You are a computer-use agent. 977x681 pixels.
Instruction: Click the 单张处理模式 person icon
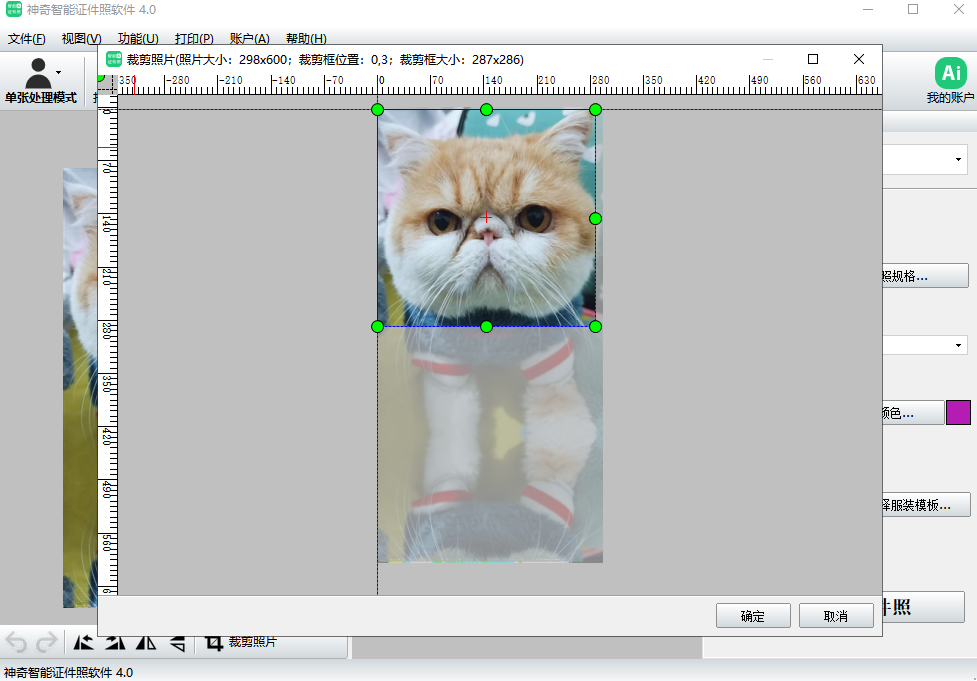click(x=38, y=73)
